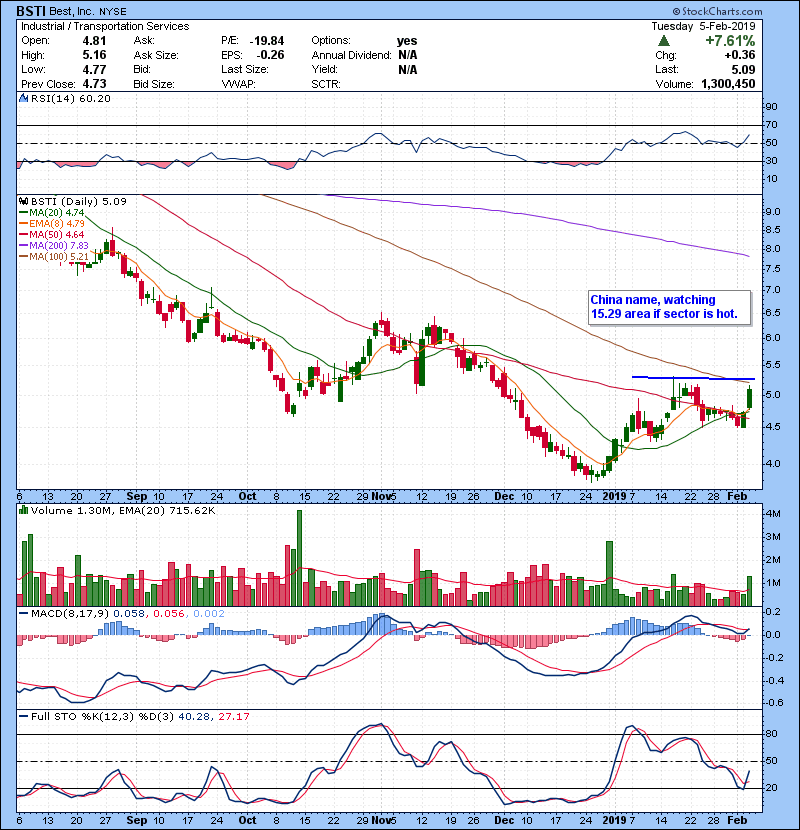This screenshot has height=830, width=800.
Task: Click the green up-arrow change indicator
Action: 664,41
